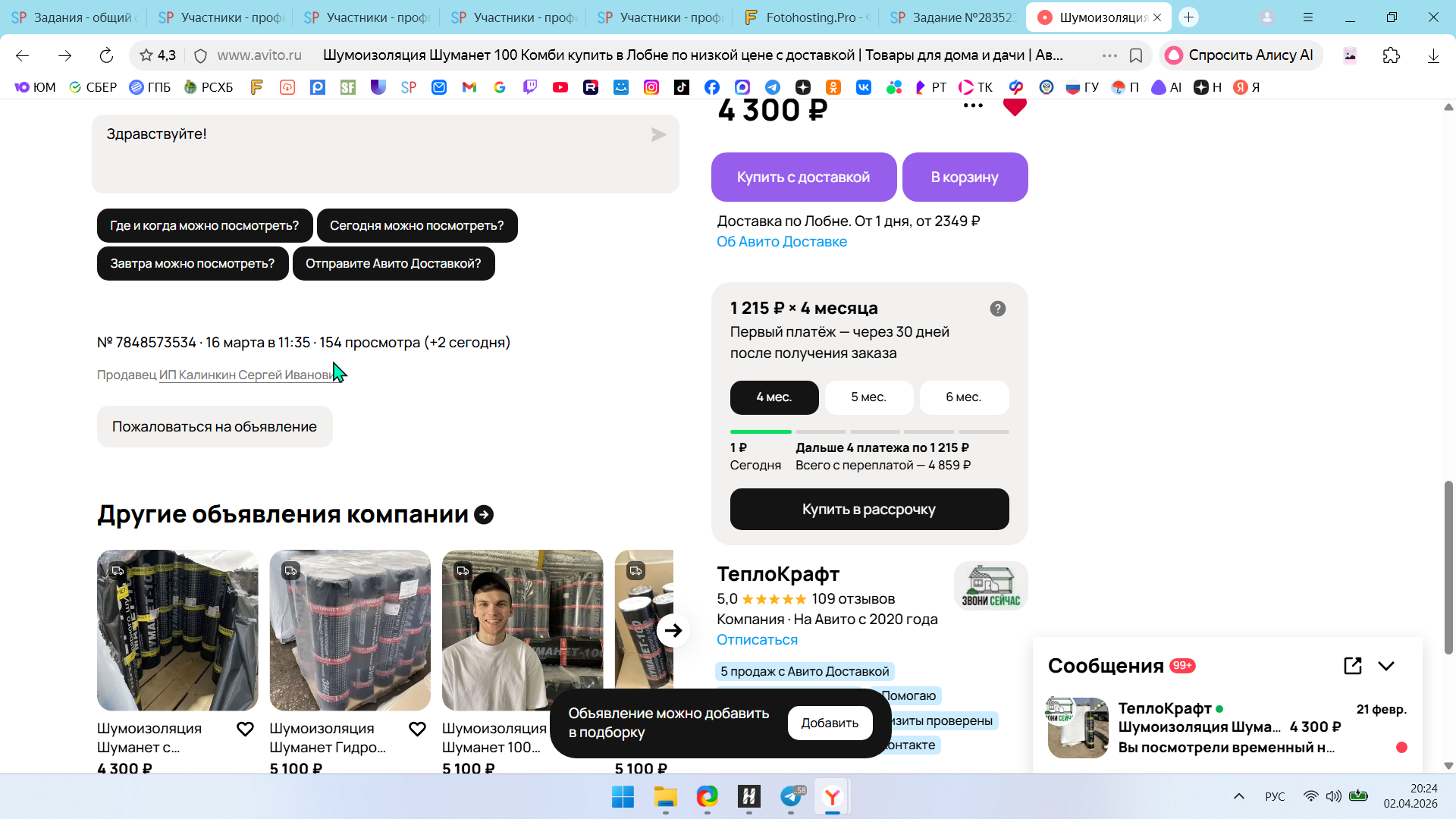Favorite the Шуманет Гидро listing heart

417,729
